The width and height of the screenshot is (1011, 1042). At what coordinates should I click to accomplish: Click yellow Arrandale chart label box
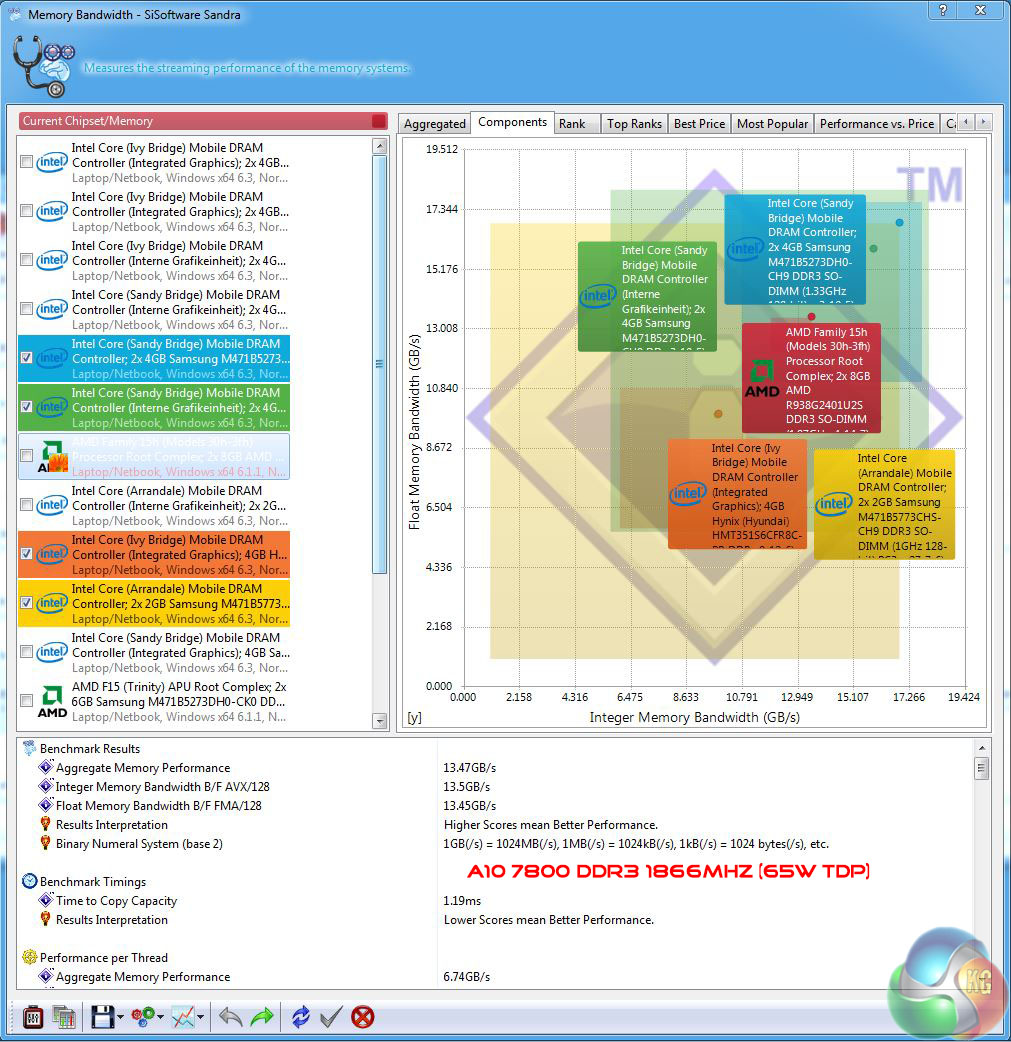point(884,504)
